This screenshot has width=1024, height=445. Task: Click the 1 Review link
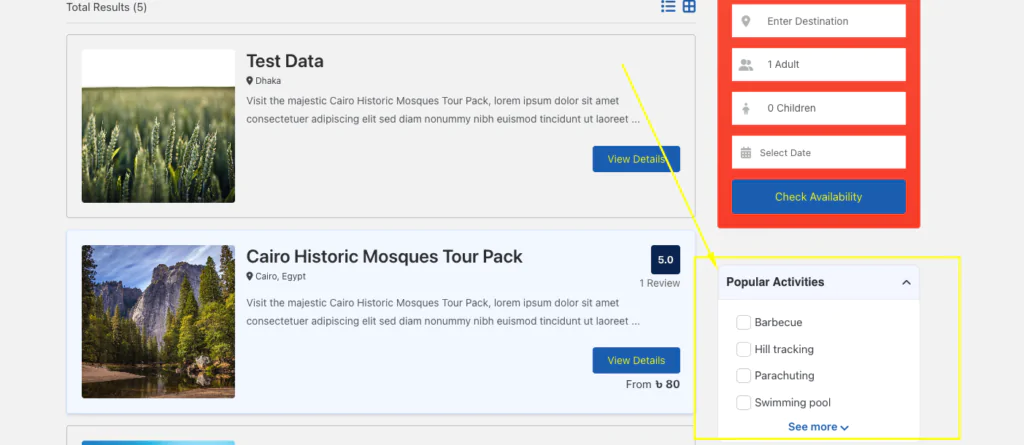[660, 284]
